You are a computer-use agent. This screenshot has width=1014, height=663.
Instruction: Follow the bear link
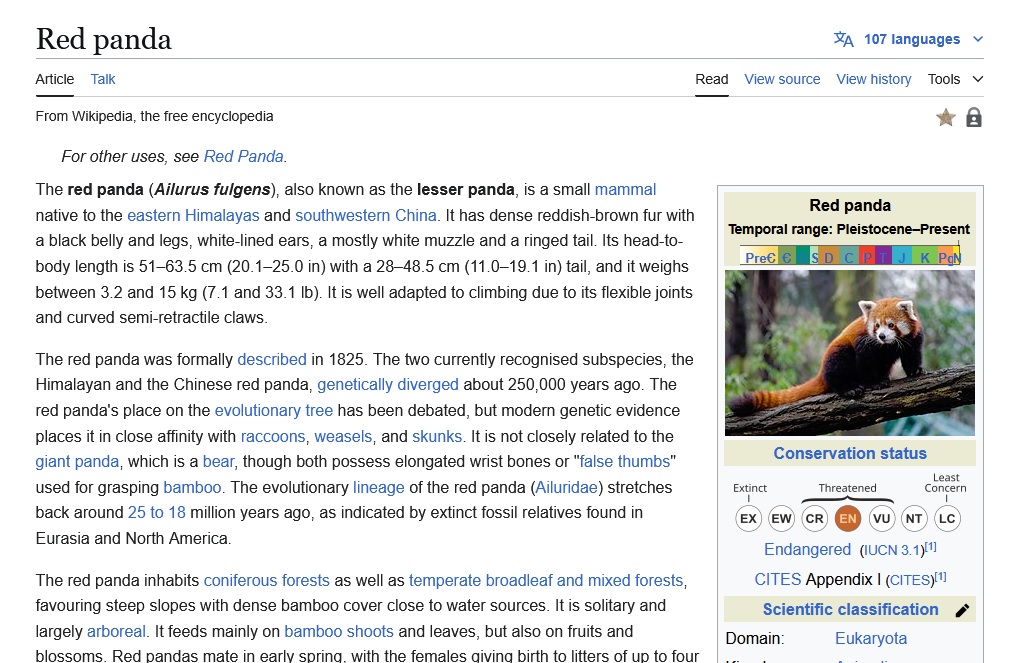[x=219, y=462]
